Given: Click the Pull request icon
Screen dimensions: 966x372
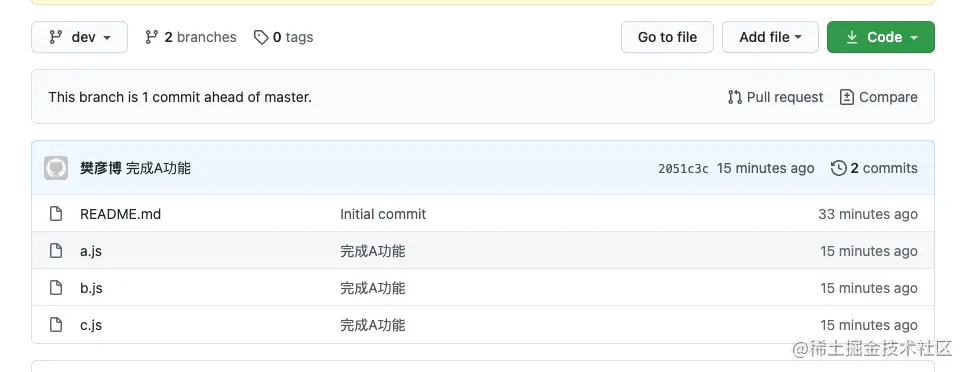Looking at the screenshot, I should click(x=734, y=97).
